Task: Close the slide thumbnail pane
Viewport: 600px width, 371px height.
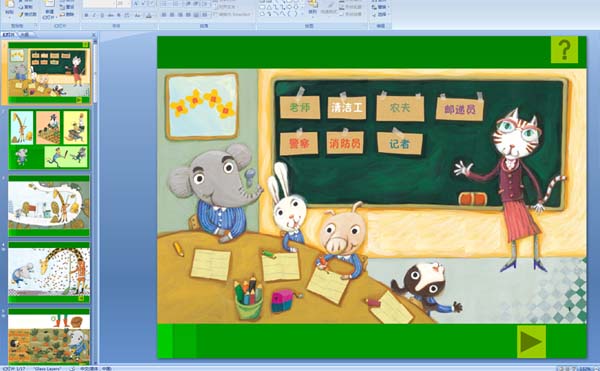Action: (x=94, y=34)
